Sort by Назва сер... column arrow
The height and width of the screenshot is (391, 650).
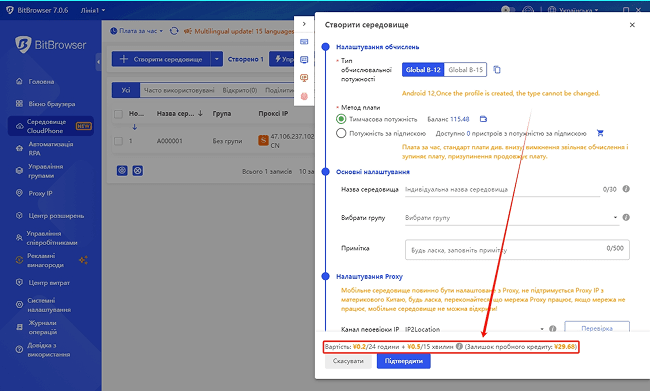(201, 114)
